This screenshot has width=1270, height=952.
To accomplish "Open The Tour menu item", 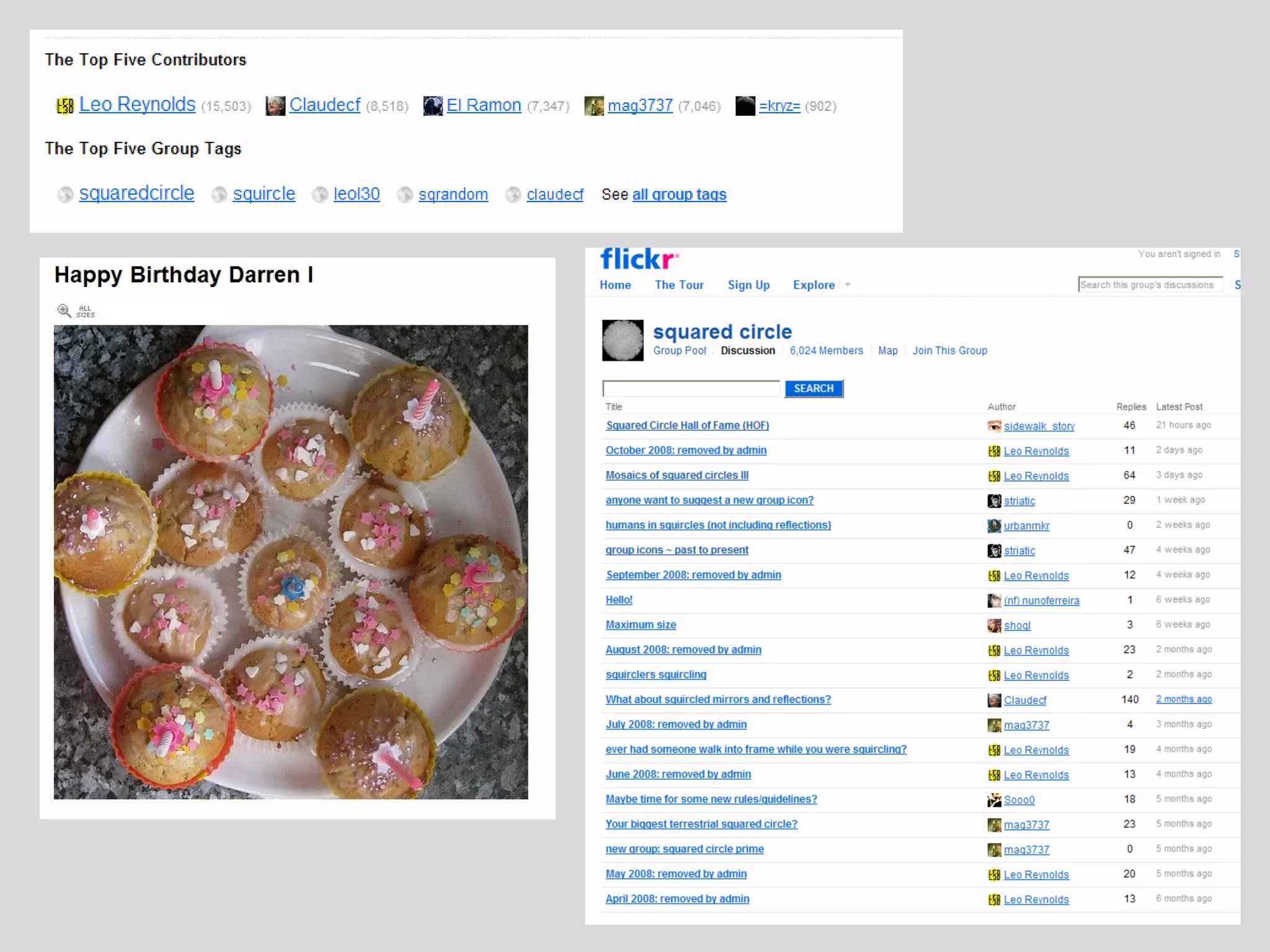I will click(x=679, y=285).
